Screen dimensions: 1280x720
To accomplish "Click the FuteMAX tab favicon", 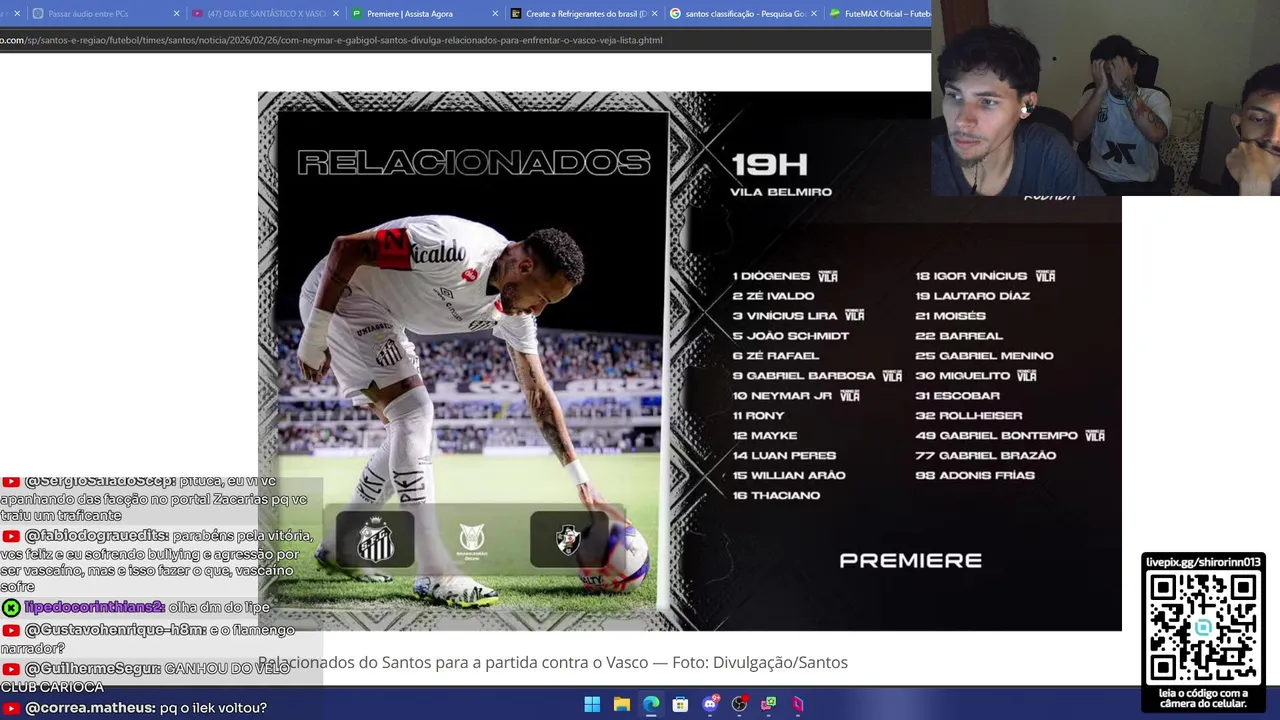I will coord(835,14).
